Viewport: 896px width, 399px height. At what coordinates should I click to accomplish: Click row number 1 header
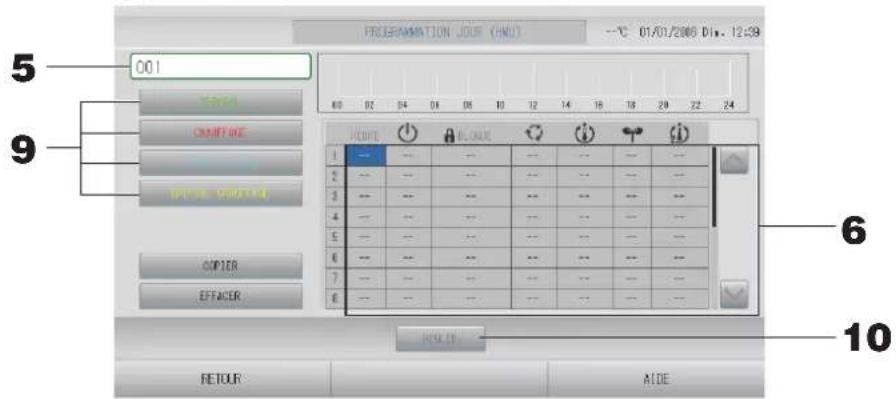pyautogui.click(x=335, y=155)
